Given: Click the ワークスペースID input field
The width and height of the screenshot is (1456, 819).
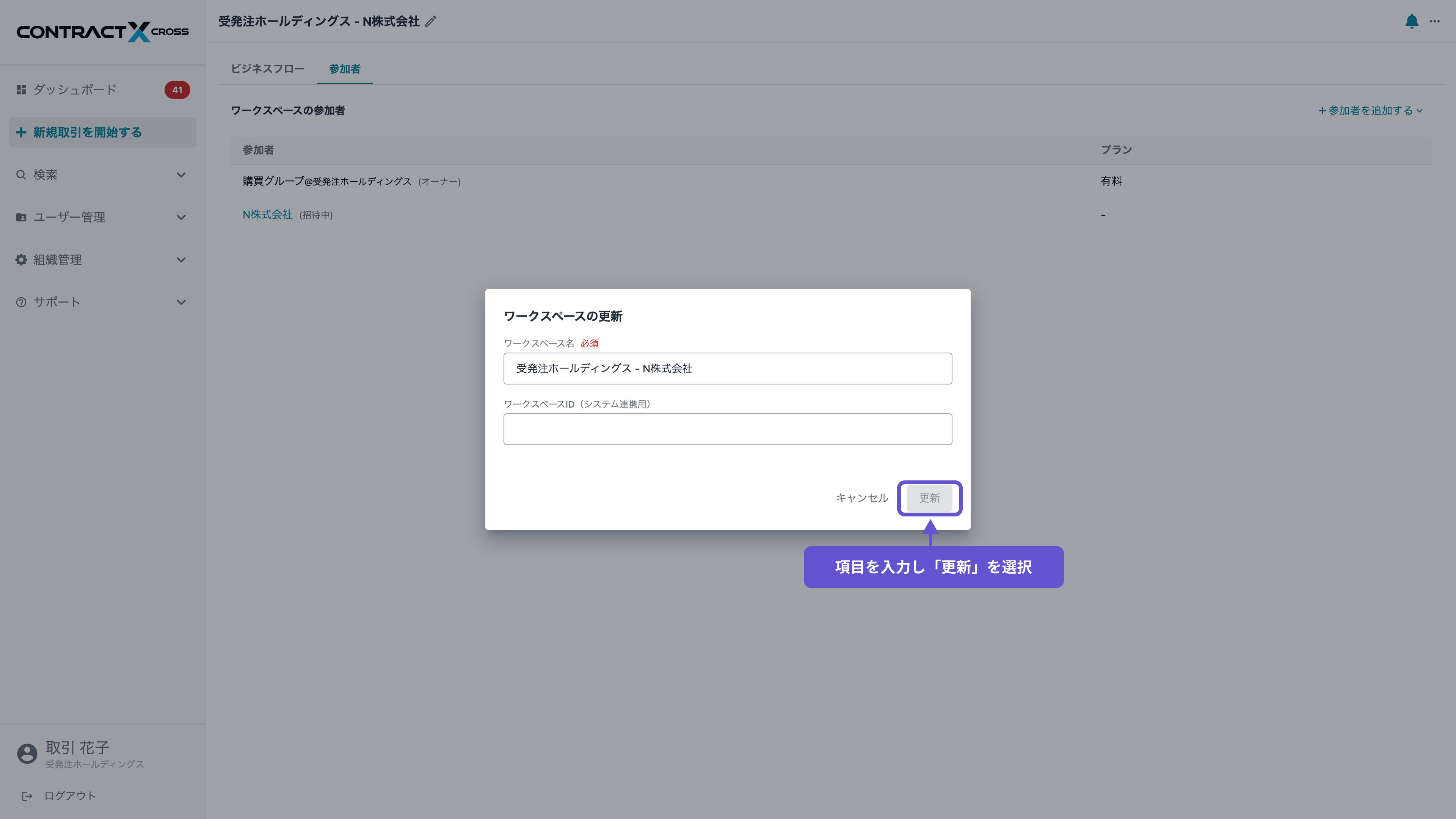Looking at the screenshot, I should point(728,429).
